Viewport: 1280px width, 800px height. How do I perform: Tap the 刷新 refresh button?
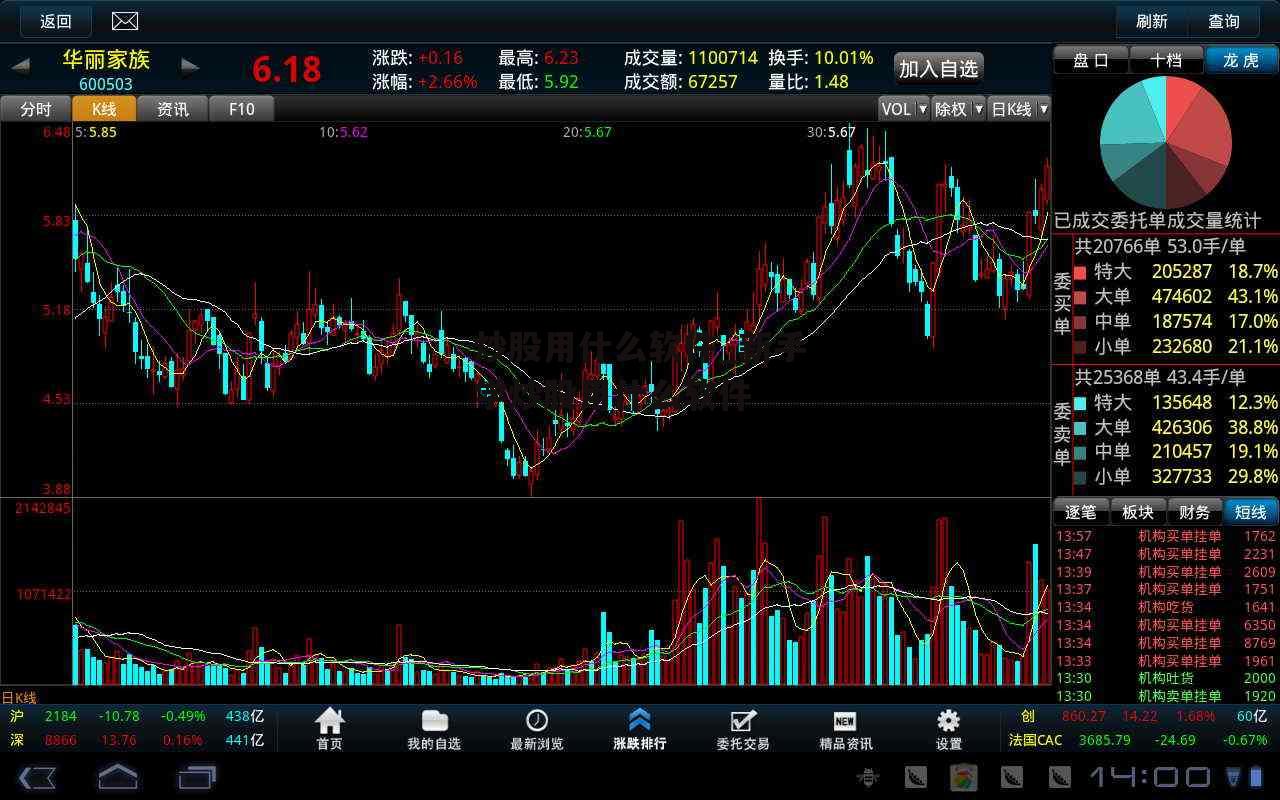pos(1152,21)
